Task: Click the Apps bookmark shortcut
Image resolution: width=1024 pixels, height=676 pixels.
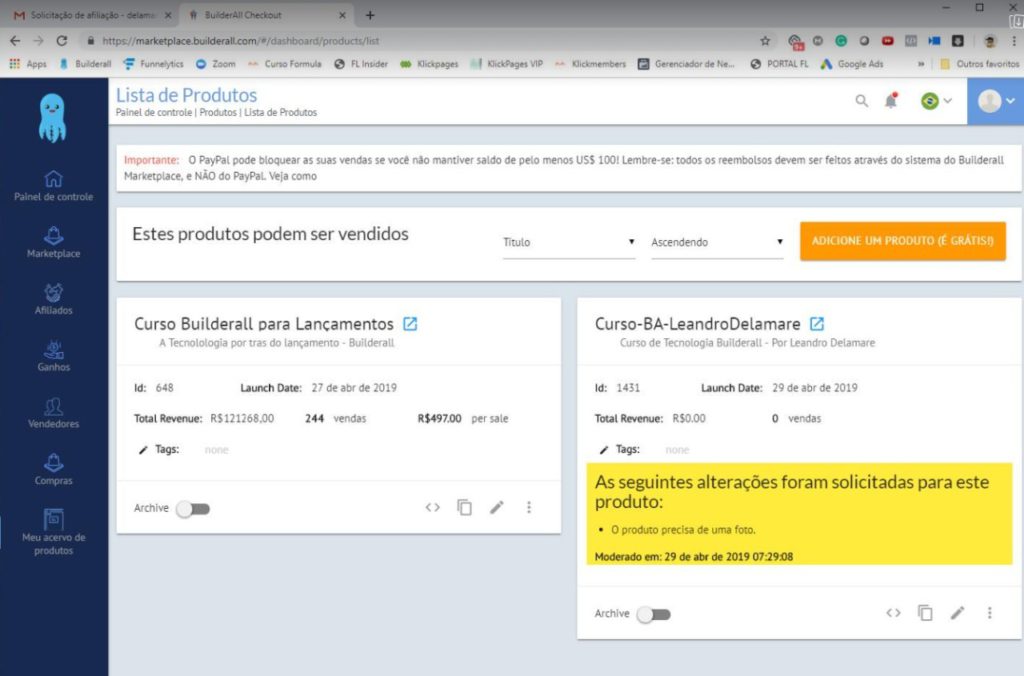Action: click(x=28, y=64)
